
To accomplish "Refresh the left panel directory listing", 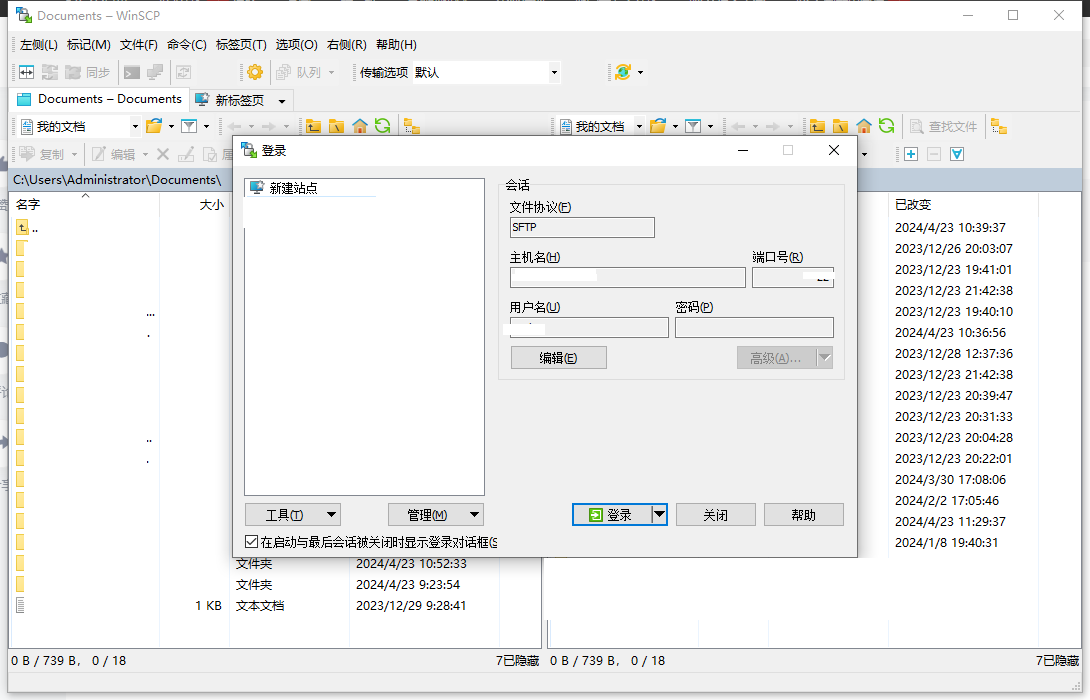I will pyautogui.click(x=382, y=126).
